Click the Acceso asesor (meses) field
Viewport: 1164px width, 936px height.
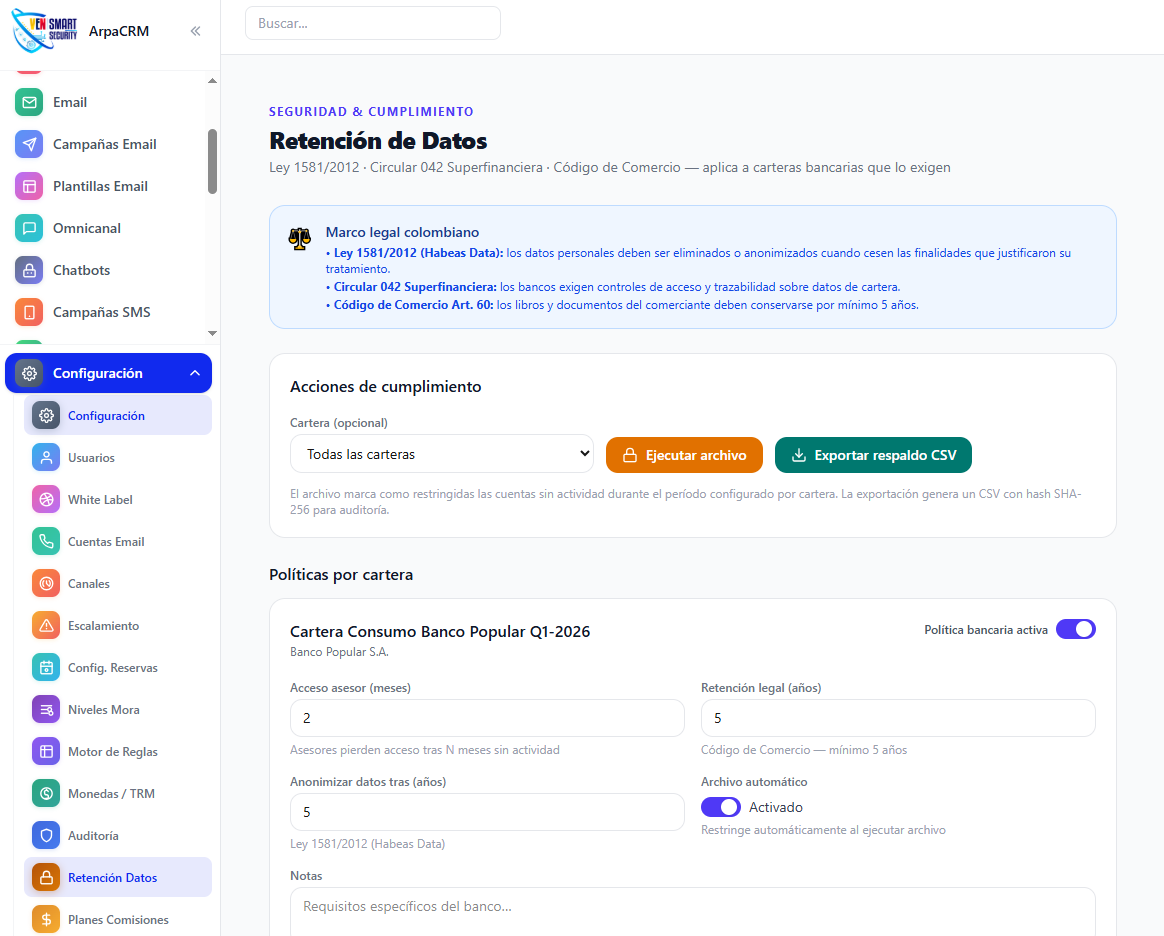point(487,718)
